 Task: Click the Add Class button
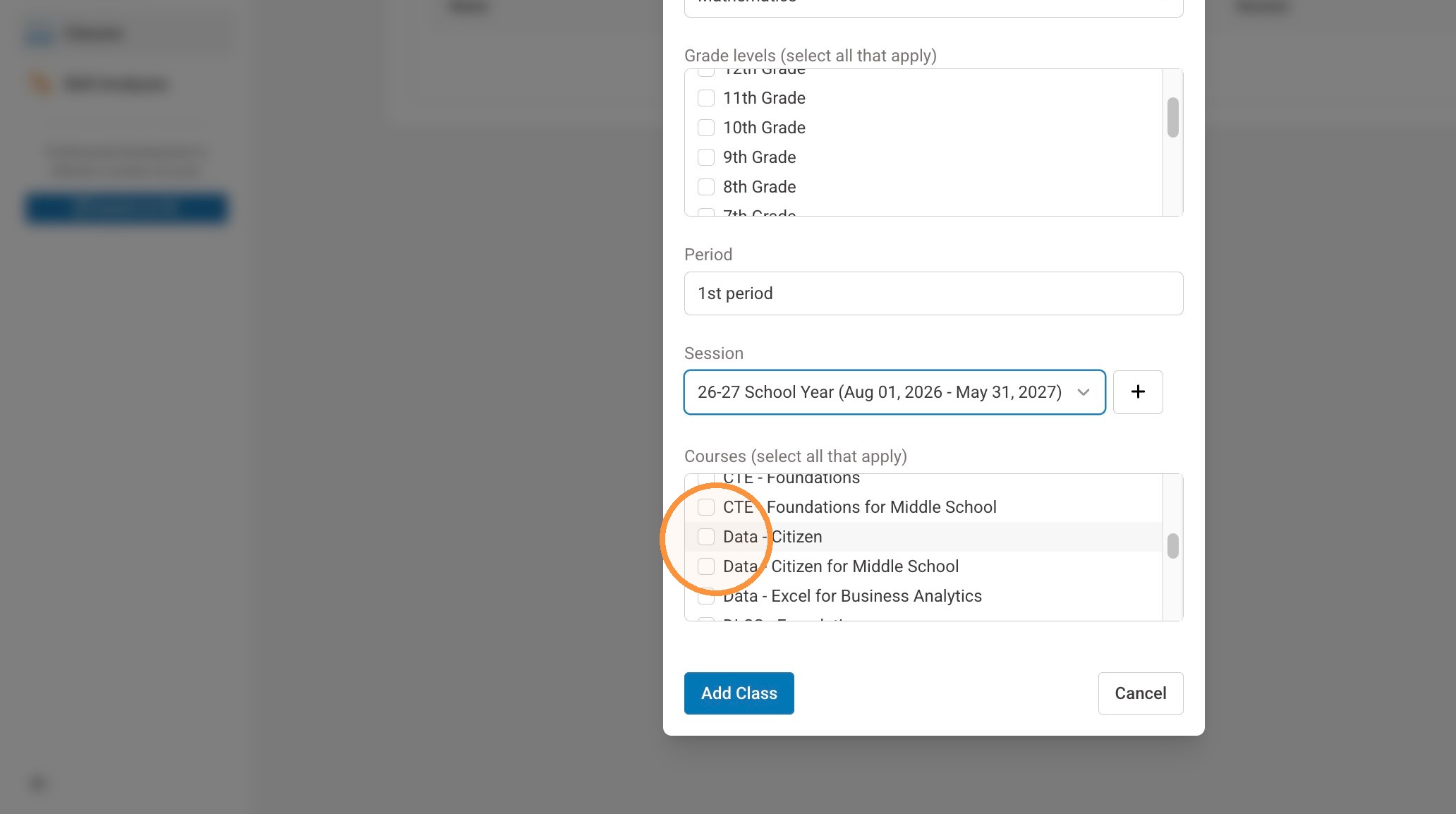(739, 693)
